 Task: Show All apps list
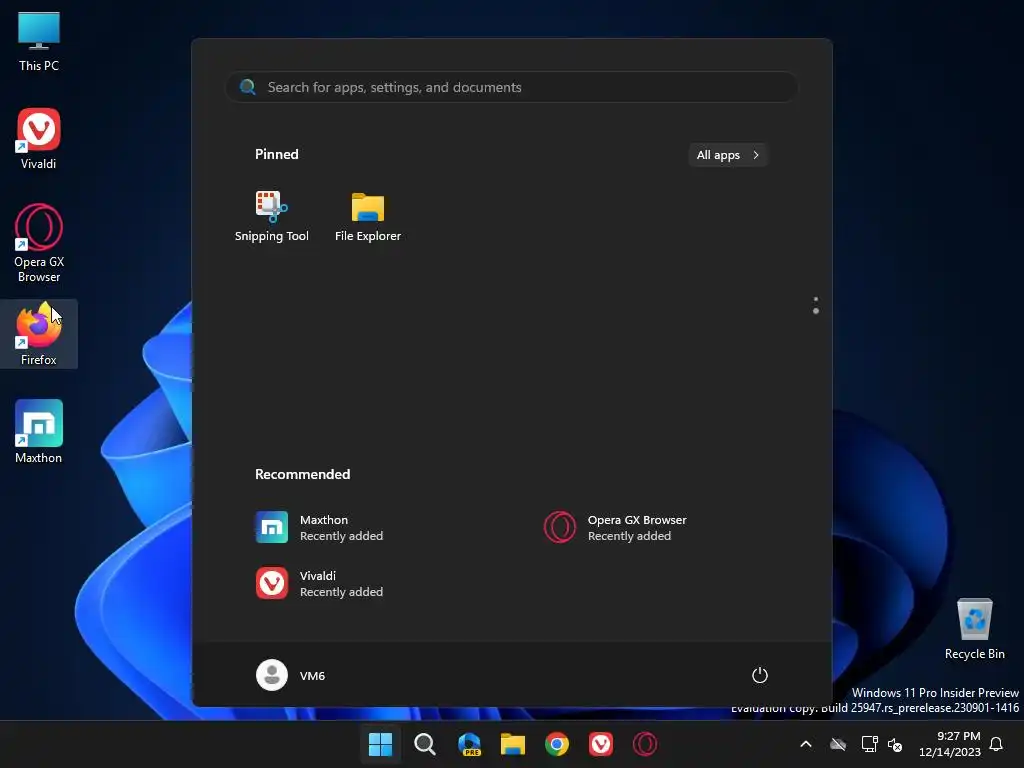click(x=728, y=155)
